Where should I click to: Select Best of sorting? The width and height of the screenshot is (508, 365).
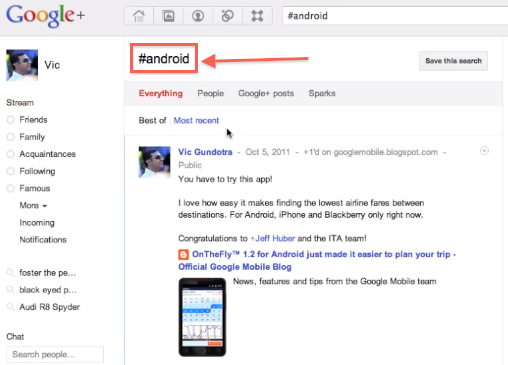152,120
